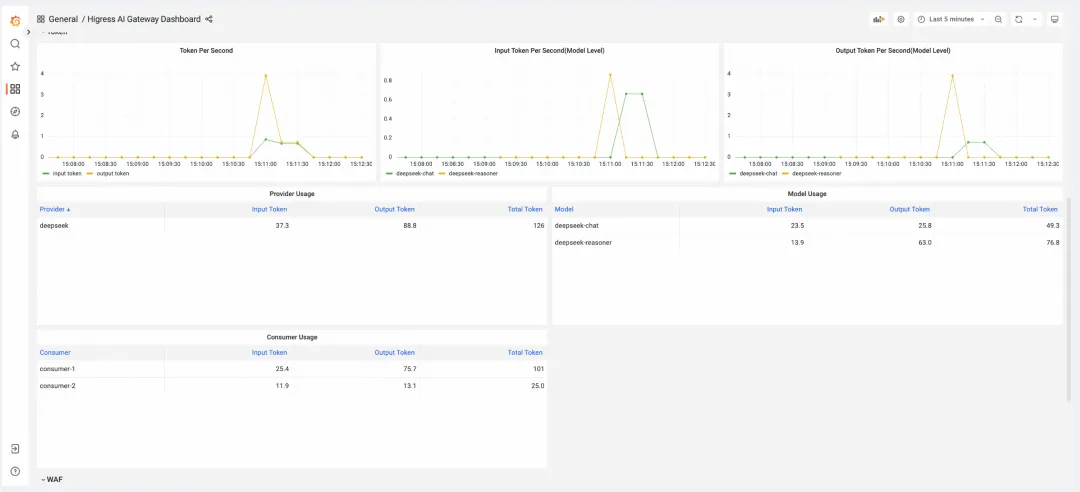Open the refresh interval dropdown arrow

tap(1035, 19)
